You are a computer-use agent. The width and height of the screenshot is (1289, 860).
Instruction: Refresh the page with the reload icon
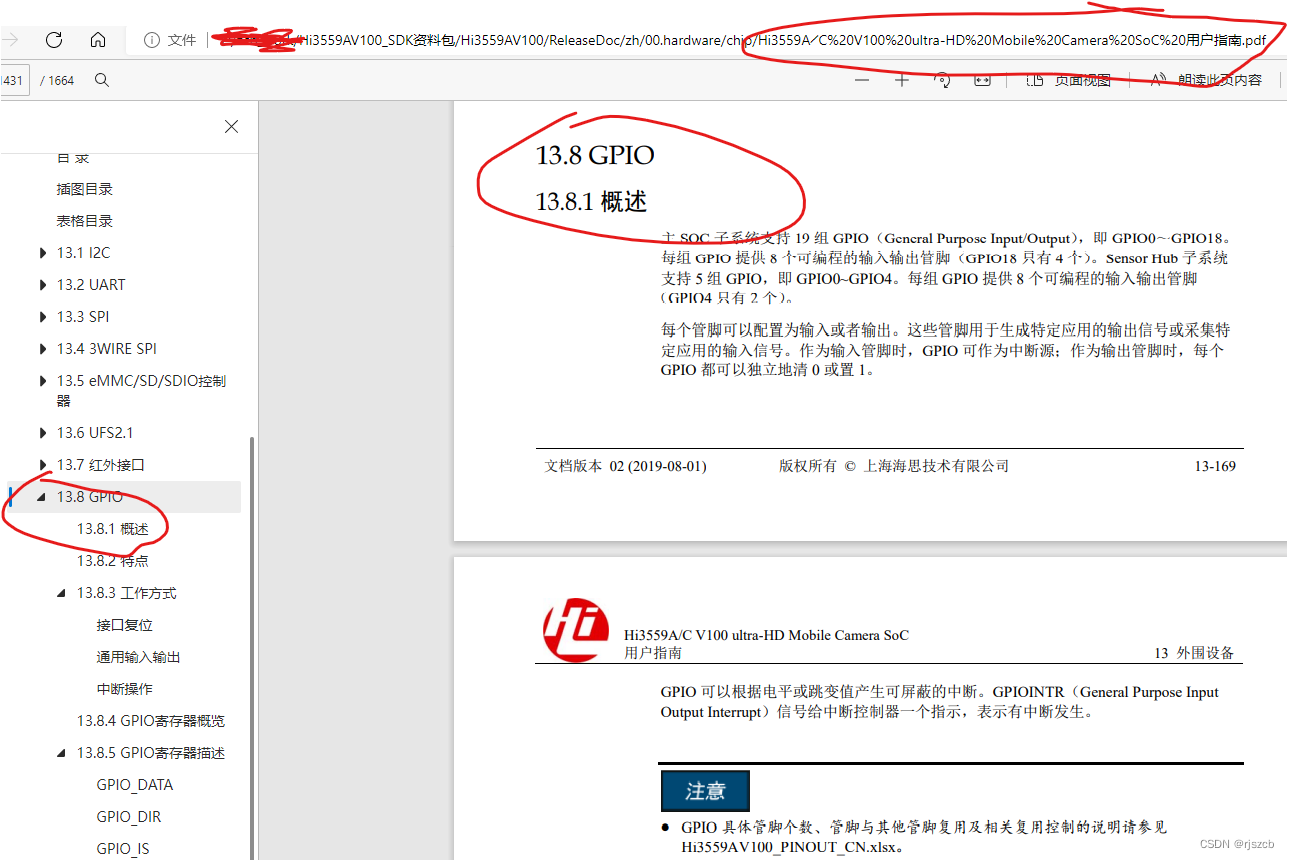coord(53,40)
